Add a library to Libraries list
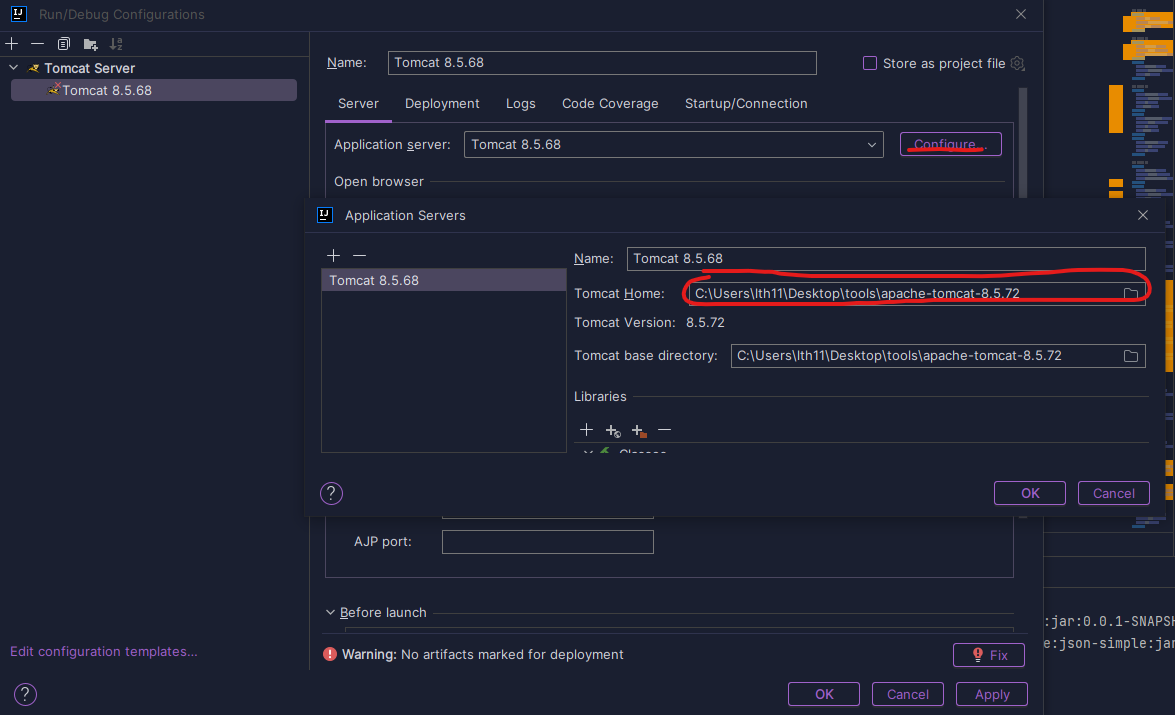The width and height of the screenshot is (1175, 715). [586, 429]
